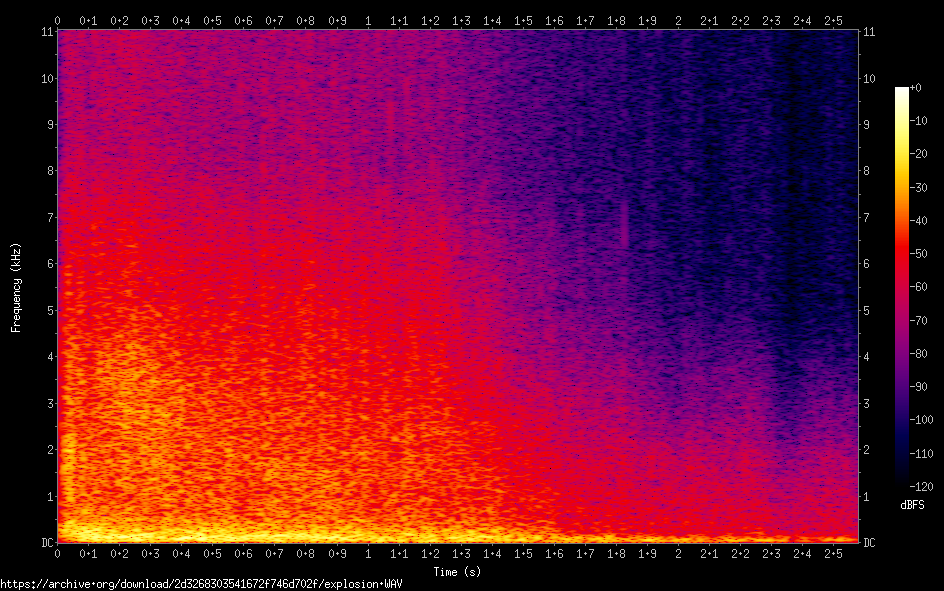Select the 1 second tick on bottom time axis

coord(368,554)
